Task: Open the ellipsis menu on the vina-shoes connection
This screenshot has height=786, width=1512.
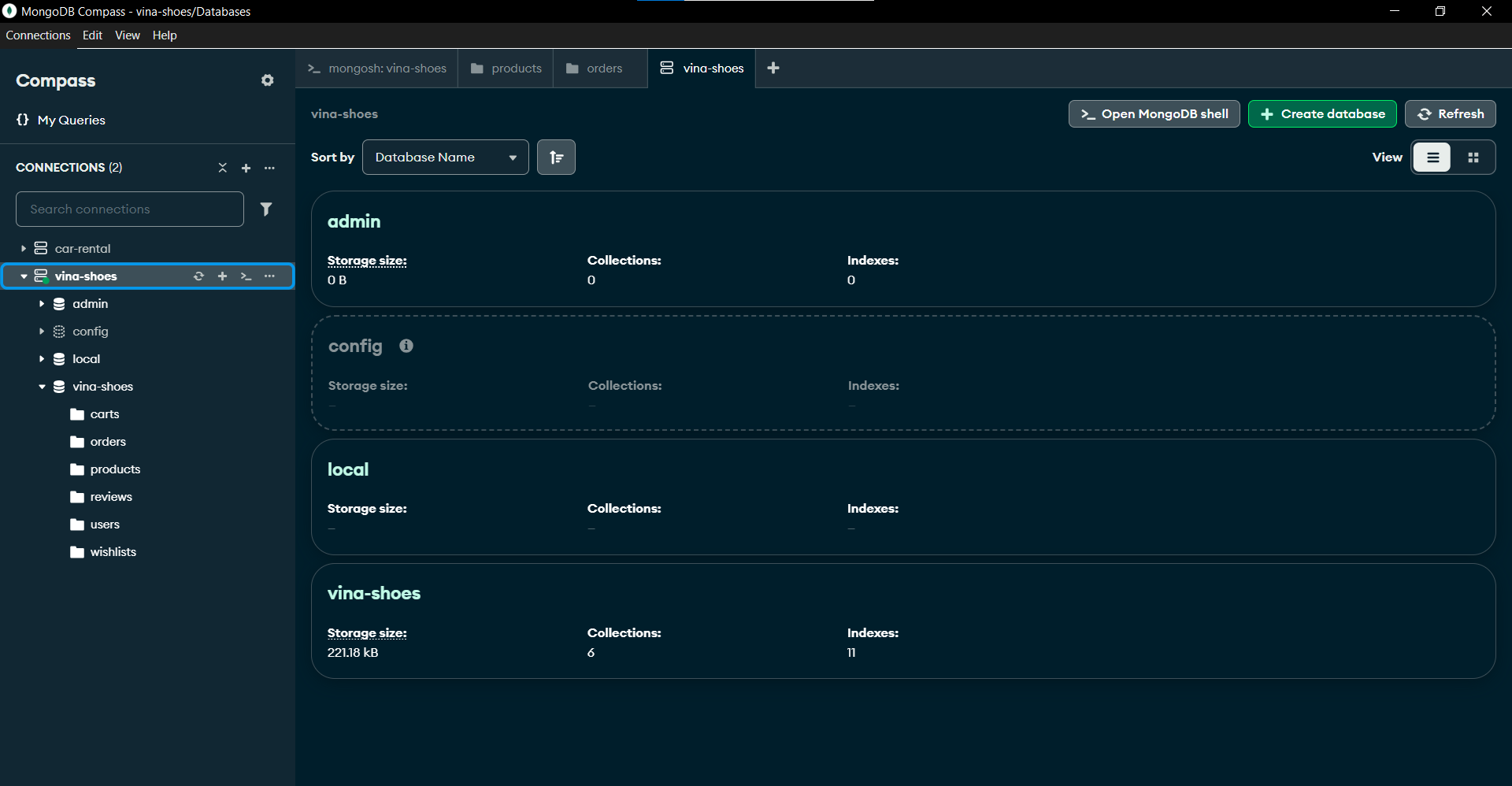Action: pos(270,276)
